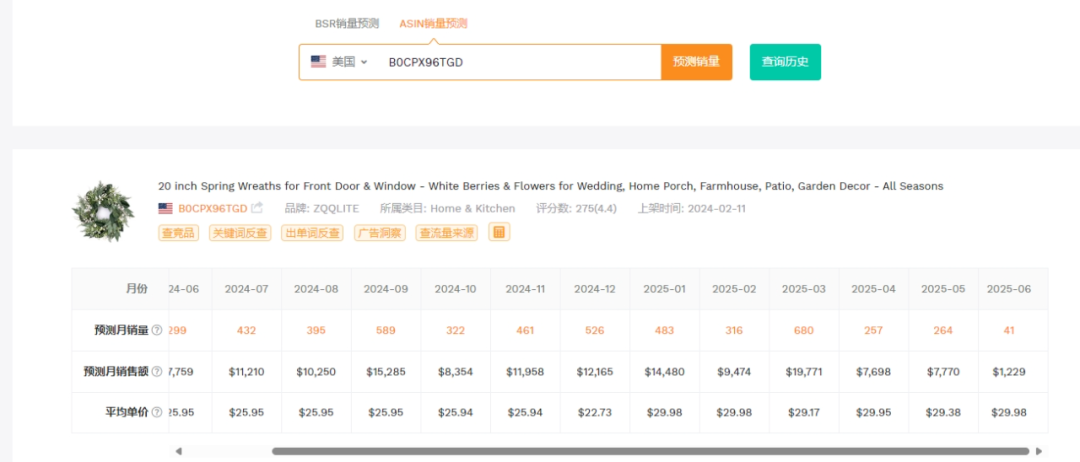Screen dimensions: 1080x462
Task: Click sales amount $14,480
Action: click(x=664, y=372)
